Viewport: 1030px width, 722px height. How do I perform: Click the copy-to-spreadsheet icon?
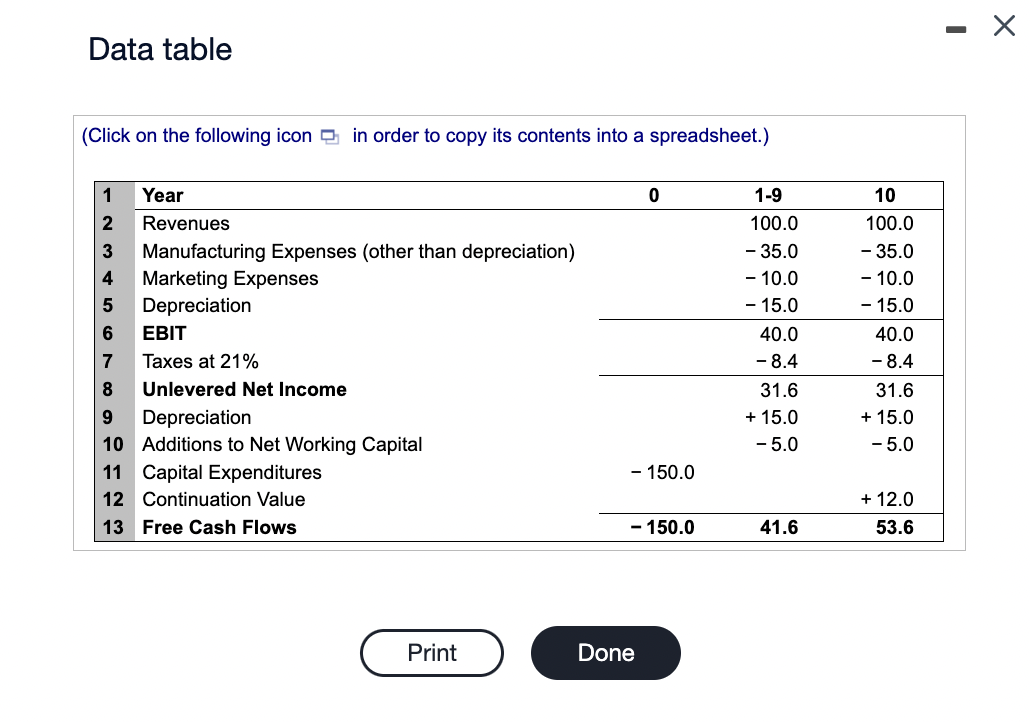(x=330, y=135)
